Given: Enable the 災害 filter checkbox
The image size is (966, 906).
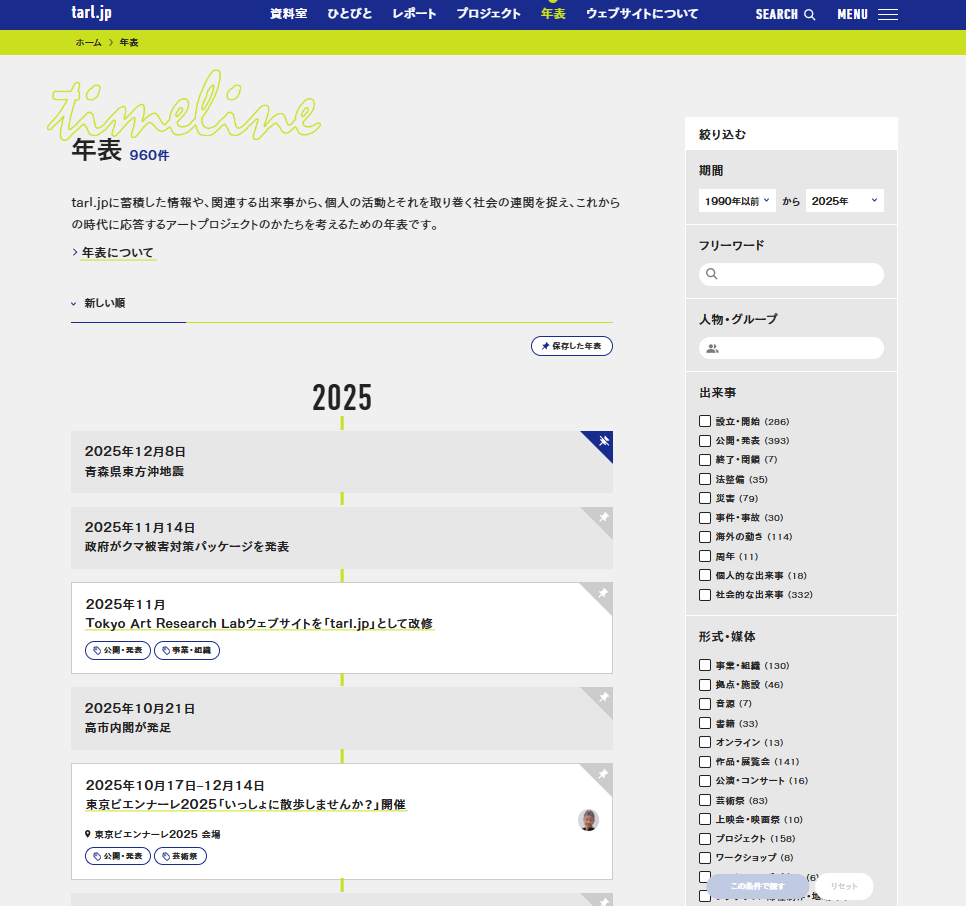Looking at the screenshot, I should pos(705,498).
